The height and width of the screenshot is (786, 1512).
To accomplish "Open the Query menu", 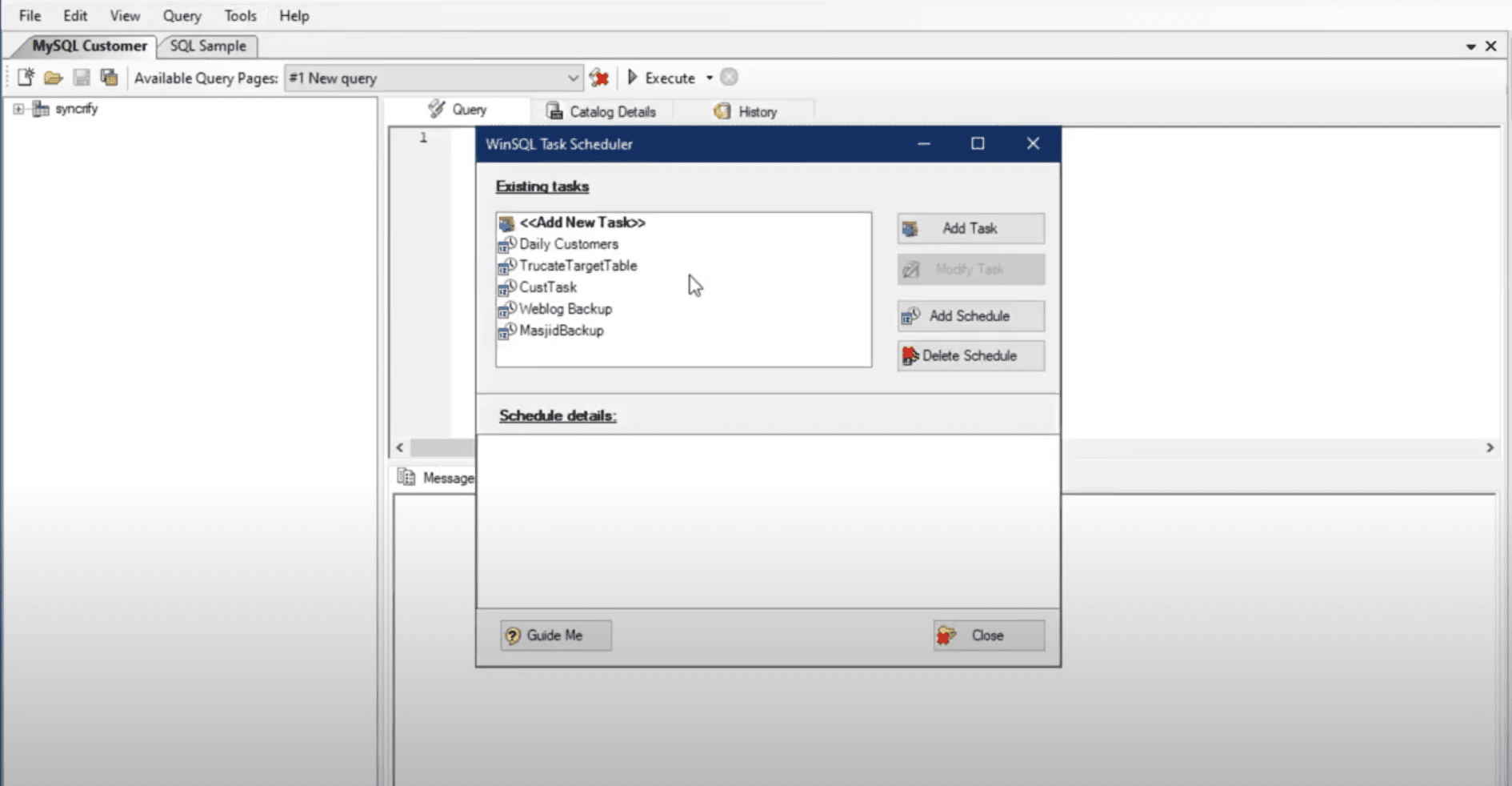I will point(182,15).
